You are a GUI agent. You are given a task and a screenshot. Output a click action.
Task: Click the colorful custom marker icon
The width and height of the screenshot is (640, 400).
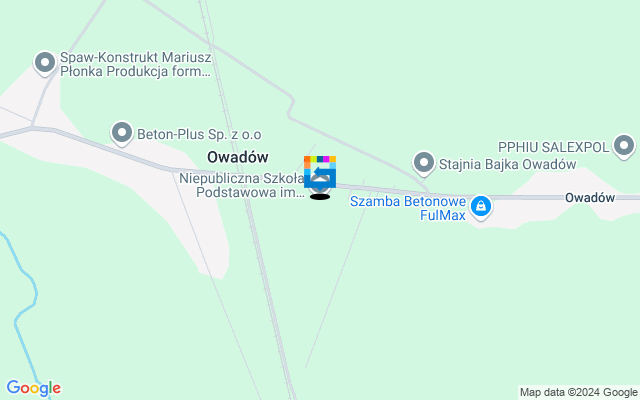[320, 172]
